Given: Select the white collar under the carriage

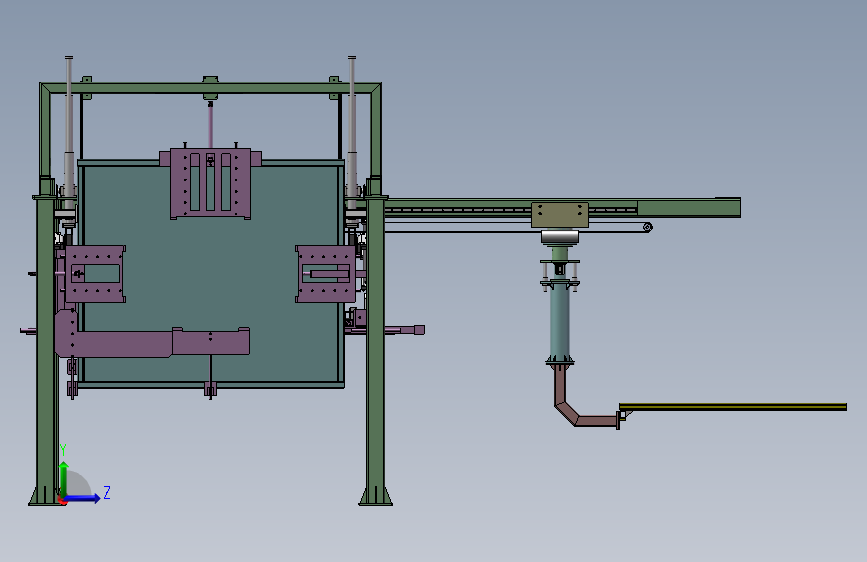Looking at the screenshot, I should click(560, 237).
